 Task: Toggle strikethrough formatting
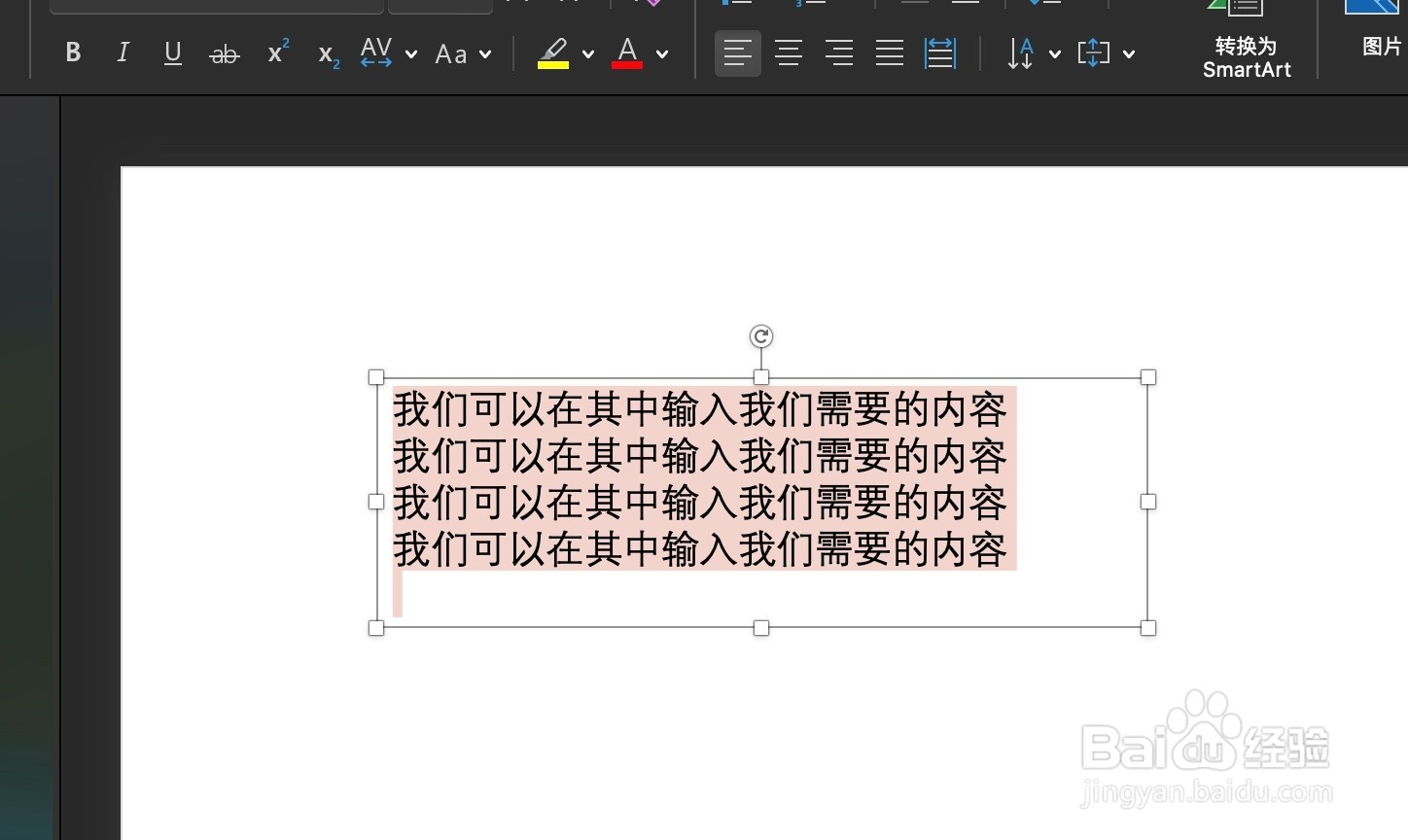[x=225, y=54]
